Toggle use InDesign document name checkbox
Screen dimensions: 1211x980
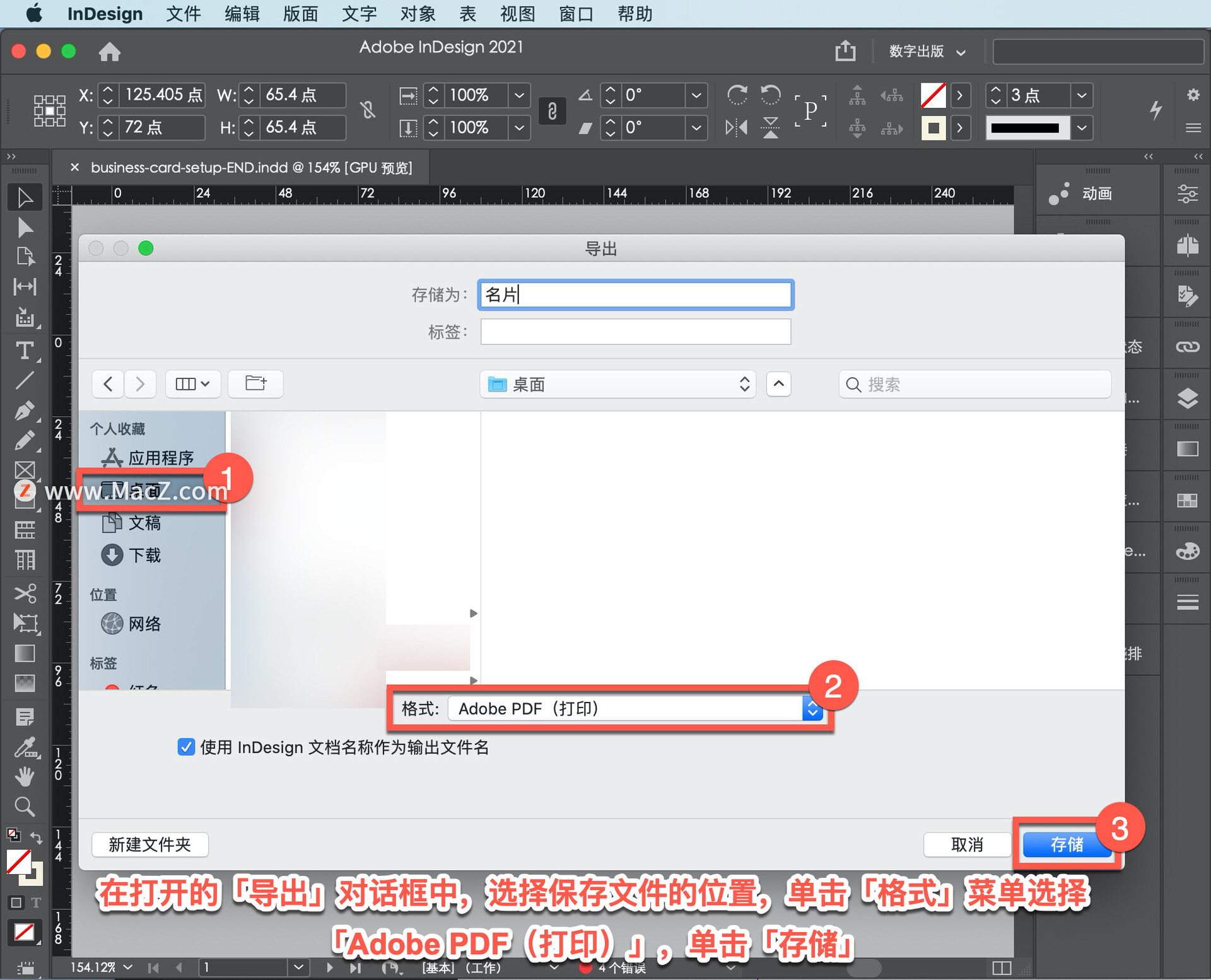(x=186, y=747)
